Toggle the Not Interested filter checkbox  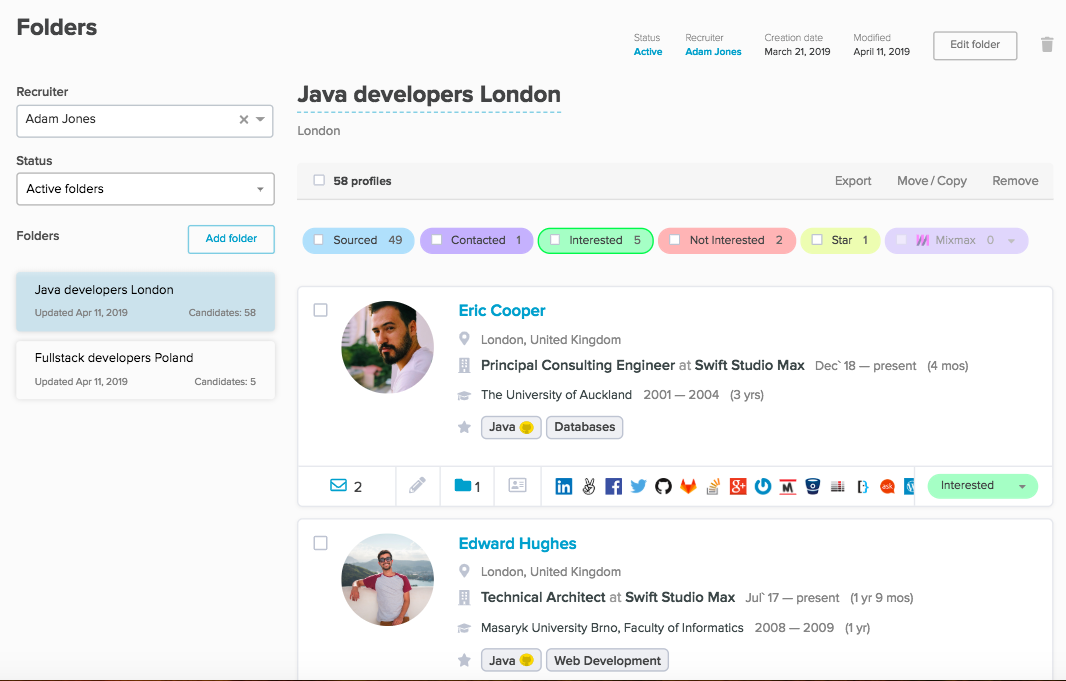tap(675, 240)
